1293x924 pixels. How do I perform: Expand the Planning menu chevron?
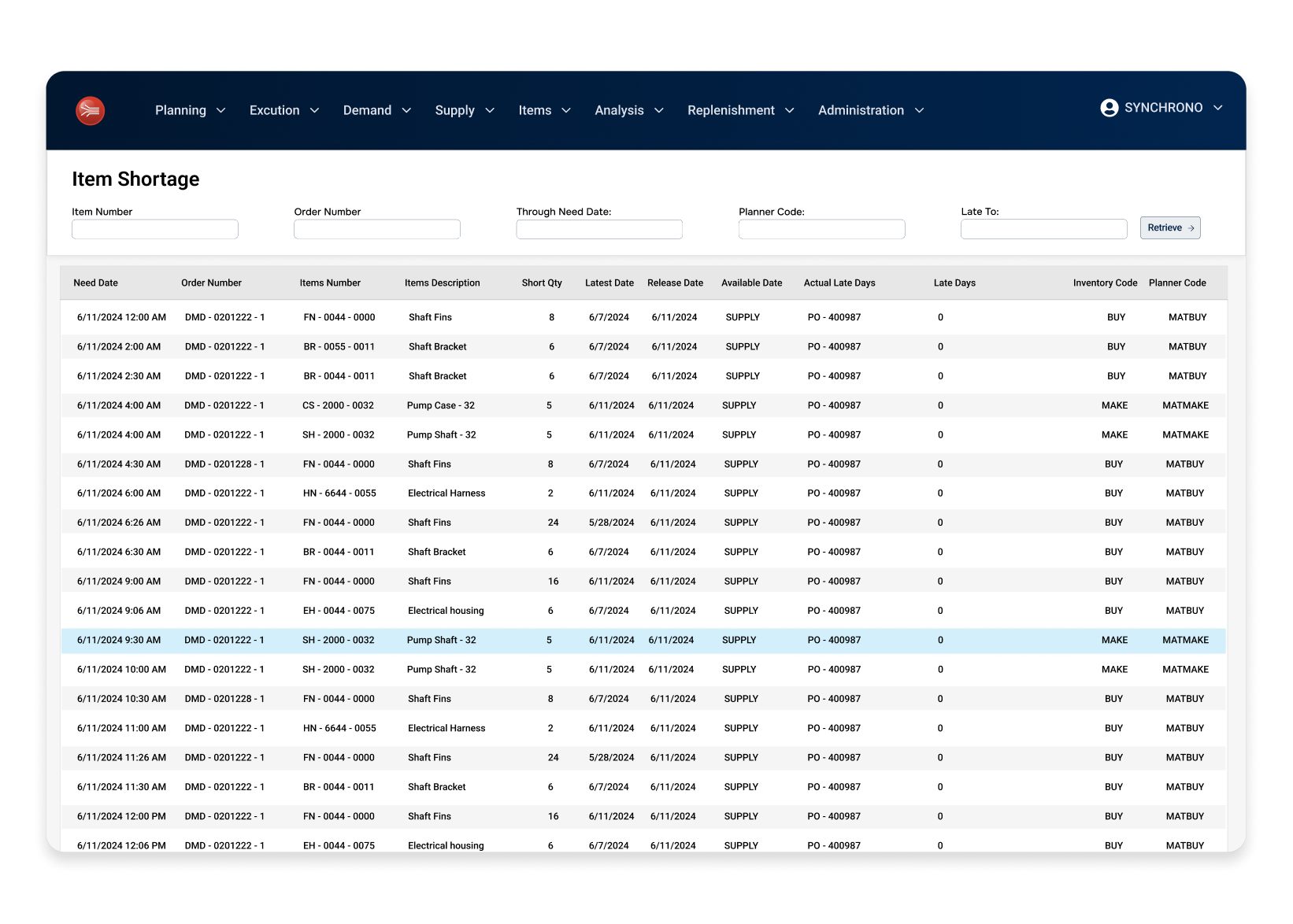[x=221, y=111]
